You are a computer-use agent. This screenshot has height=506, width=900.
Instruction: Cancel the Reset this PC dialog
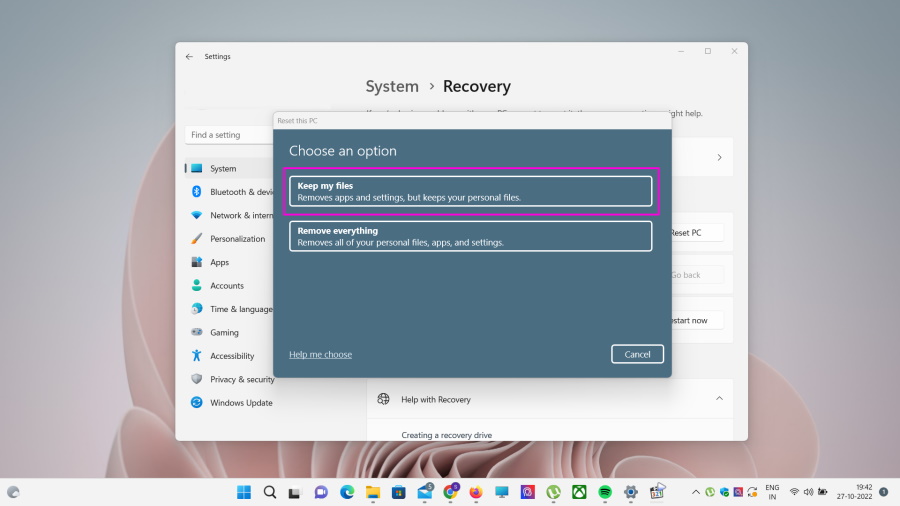[637, 354]
